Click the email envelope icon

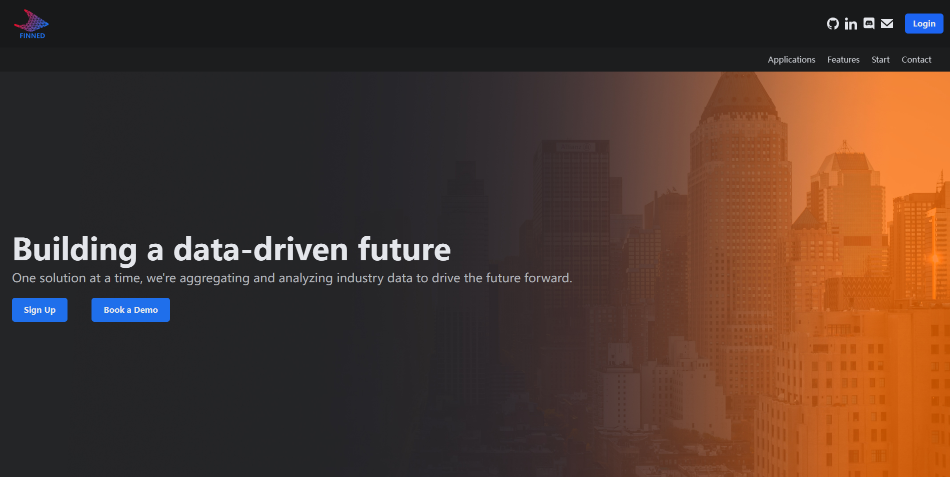tap(887, 24)
